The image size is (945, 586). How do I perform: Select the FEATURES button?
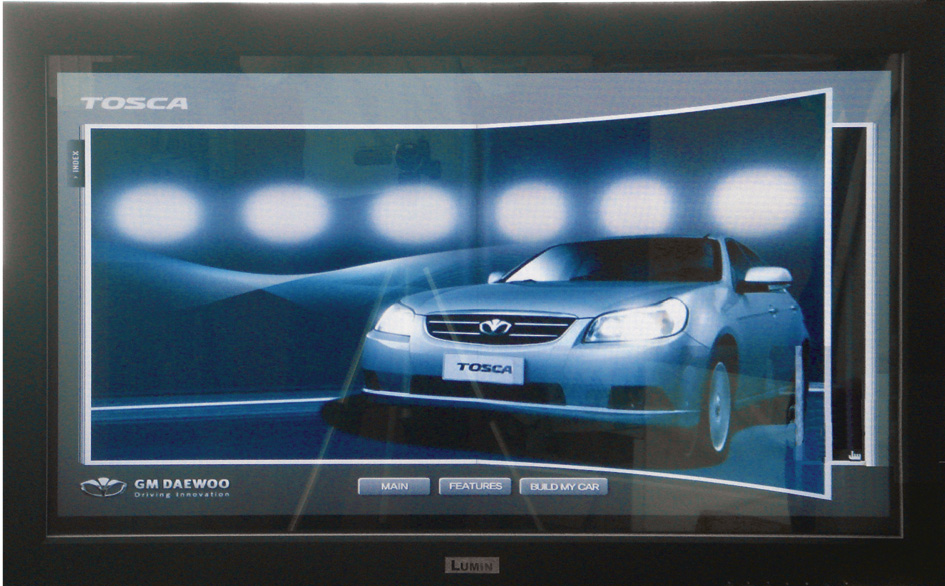pos(475,486)
